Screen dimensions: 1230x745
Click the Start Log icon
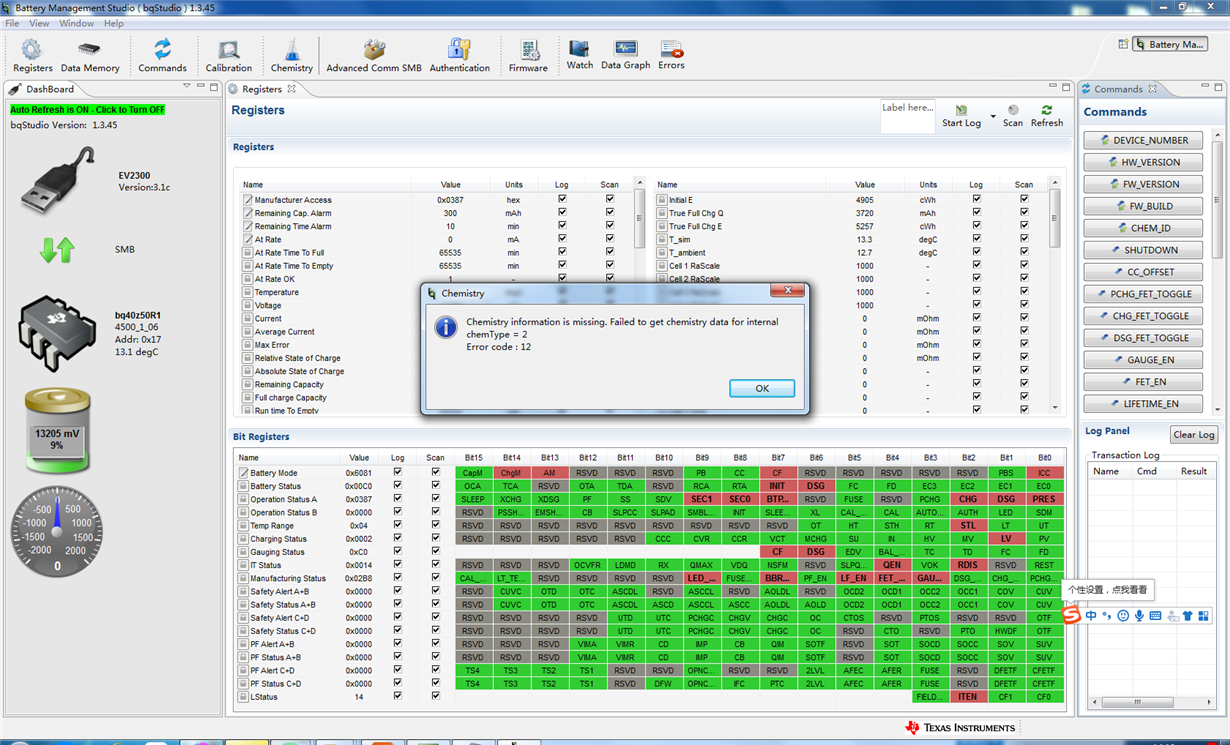tap(961, 110)
